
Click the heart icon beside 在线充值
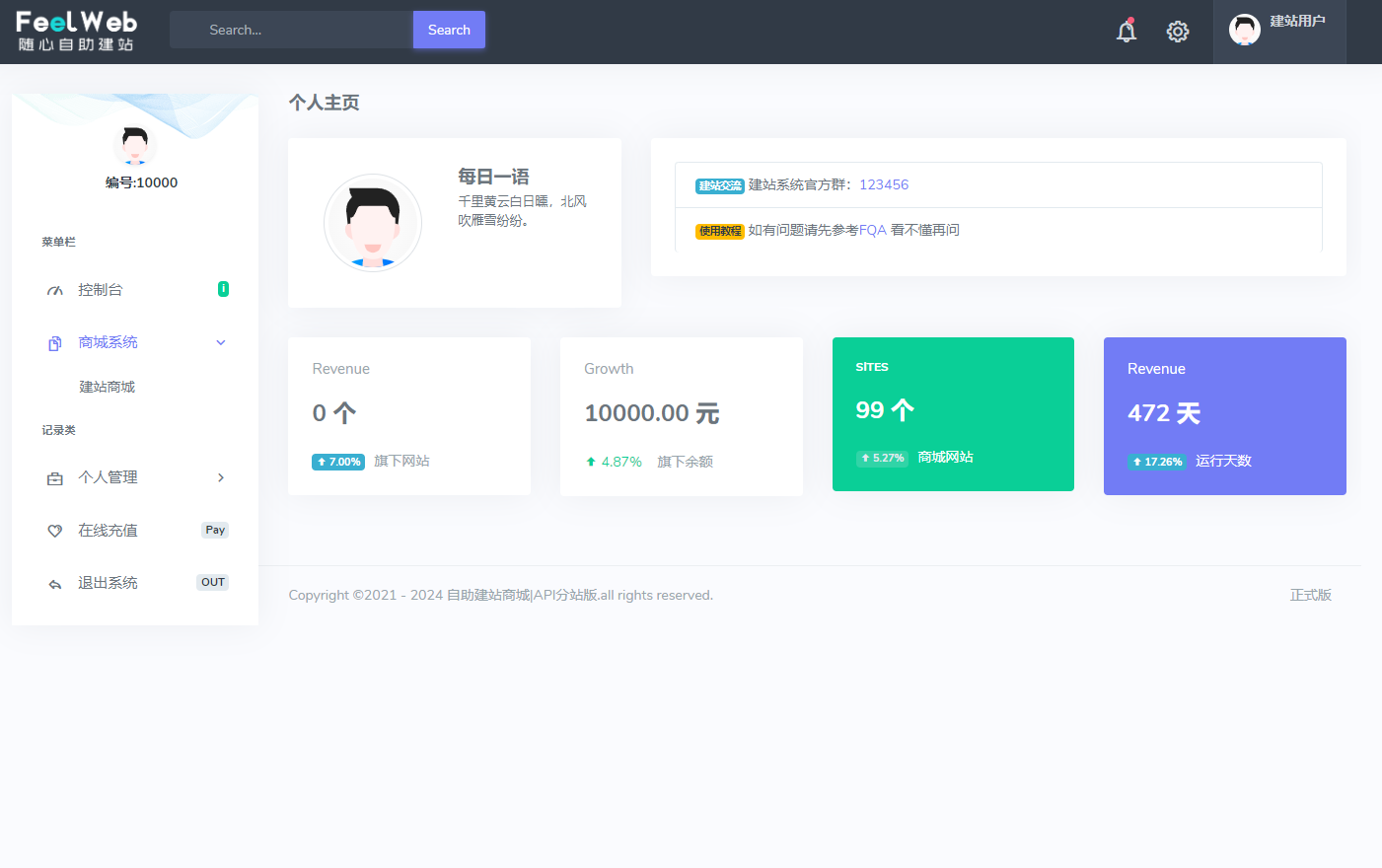55,531
